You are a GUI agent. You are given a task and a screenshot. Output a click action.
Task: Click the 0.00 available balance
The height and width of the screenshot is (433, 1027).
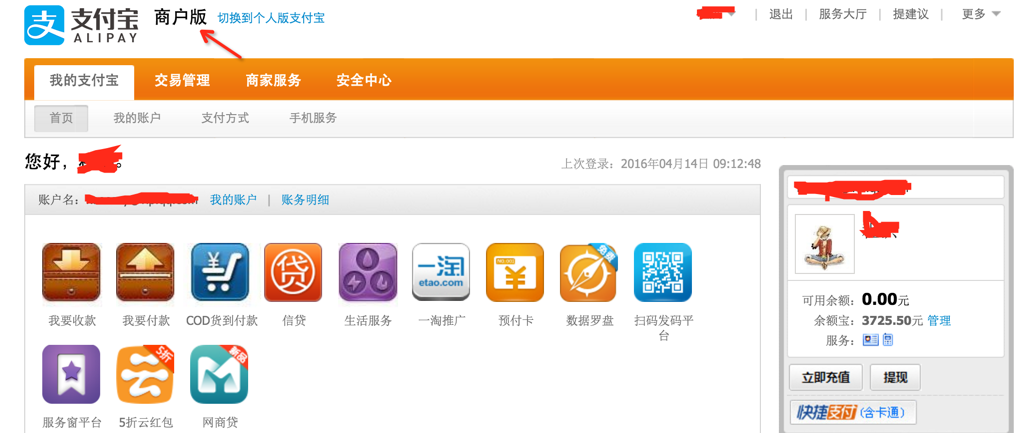coord(879,300)
